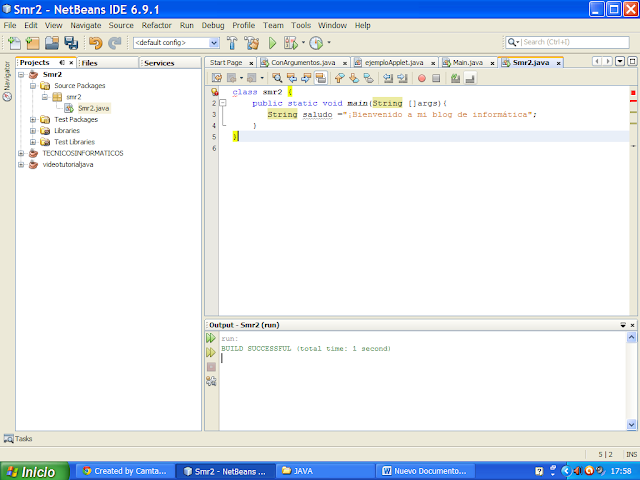Expand the Test Packages node
The height and width of the screenshot is (480, 640).
[x=33, y=120]
